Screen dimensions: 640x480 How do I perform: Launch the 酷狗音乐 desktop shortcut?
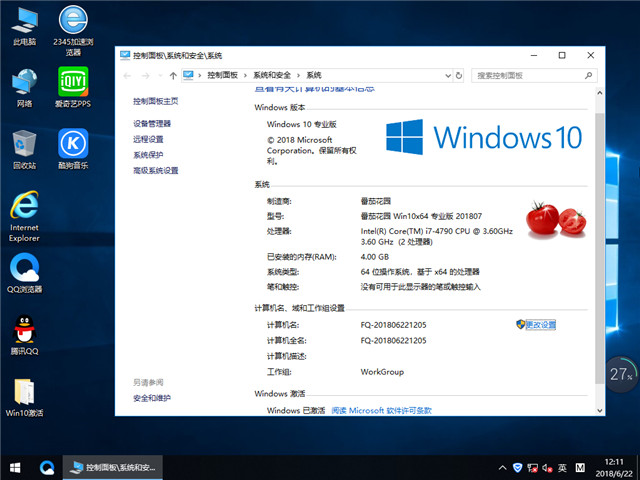[x=73, y=149]
